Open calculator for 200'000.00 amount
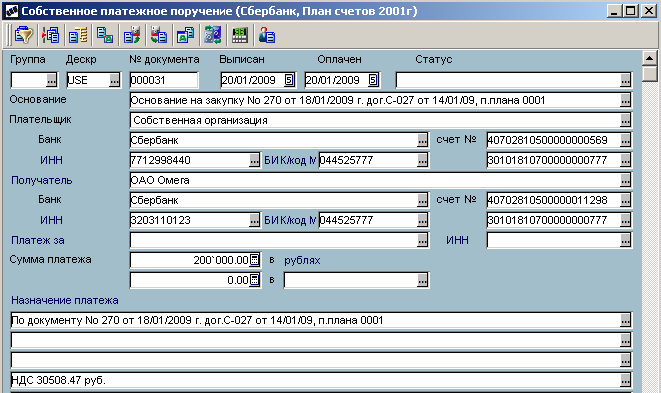Image resolution: width=661 pixels, height=393 pixels. point(255,260)
